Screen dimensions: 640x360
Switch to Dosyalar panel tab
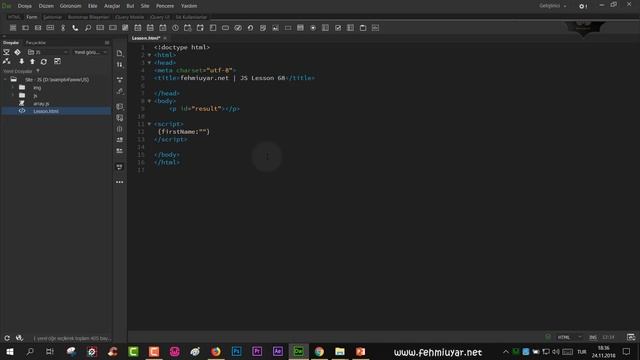click(x=11, y=42)
